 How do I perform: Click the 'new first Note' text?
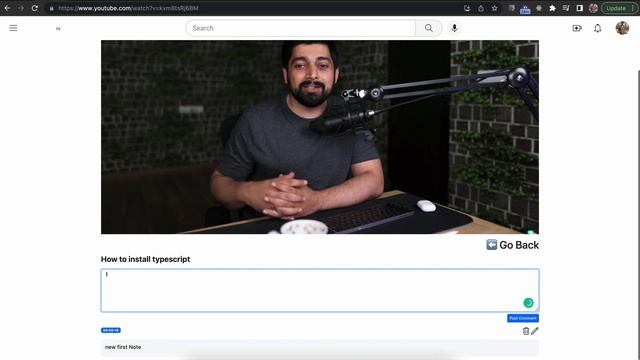tap(123, 347)
